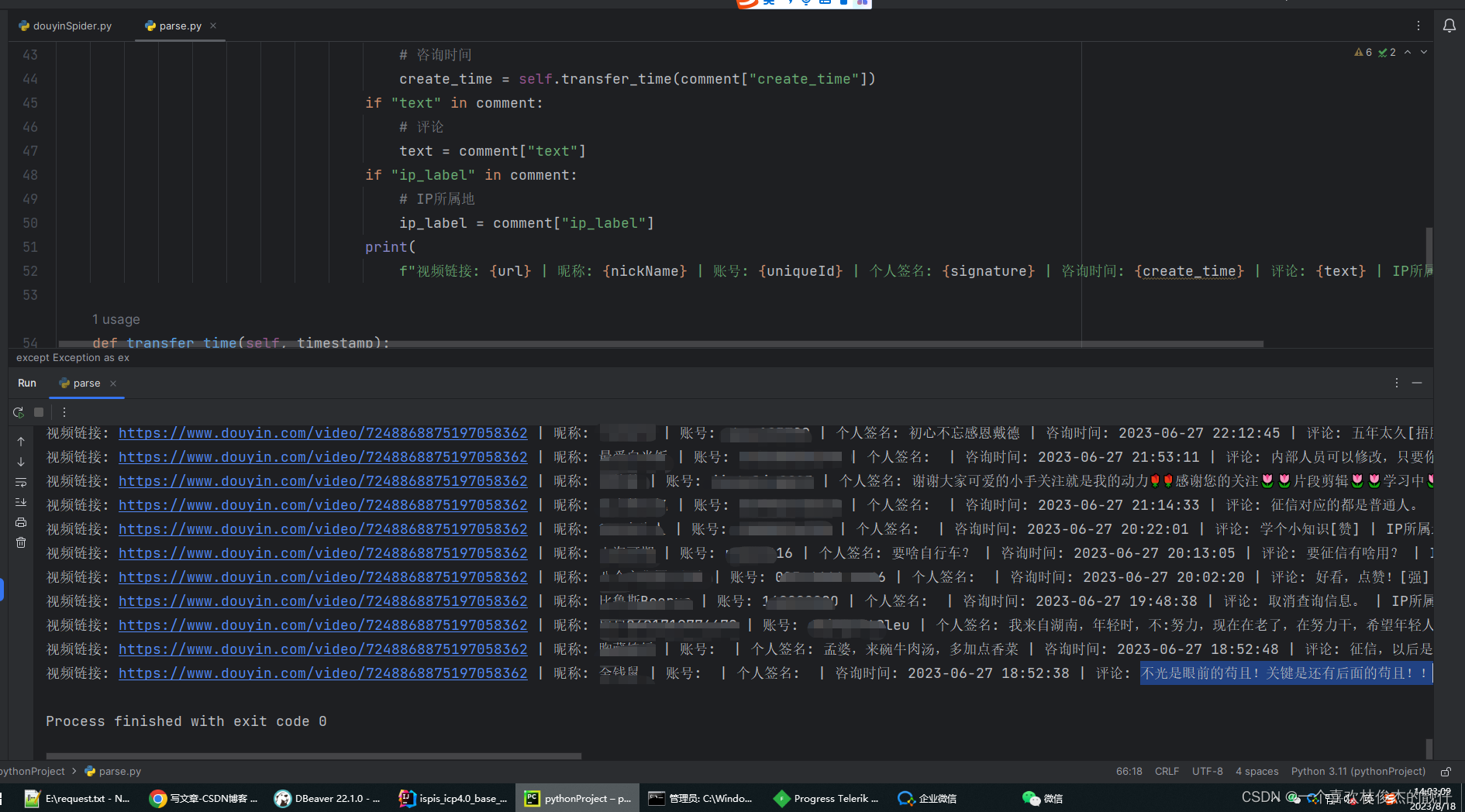Go to previous highlighted error arrow
This screenshot has height=812, width=1465.
(1408, 52)
